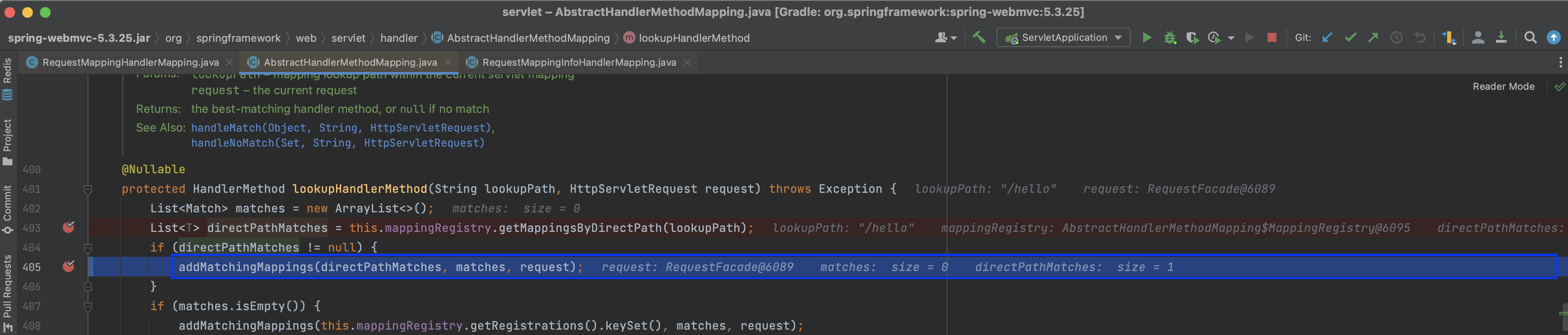Click inline hint lookupPath: "/hello" on line 401

coord(985,189)
